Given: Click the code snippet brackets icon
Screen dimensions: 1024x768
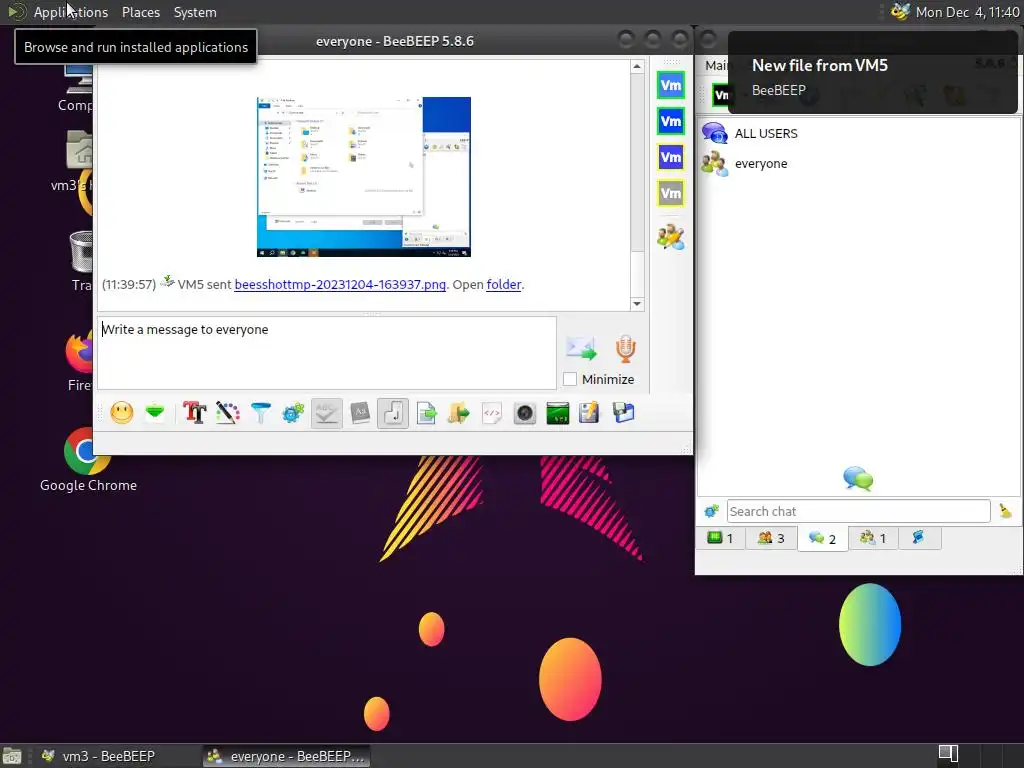Looking at the screenshot, I should click(492, 413).
